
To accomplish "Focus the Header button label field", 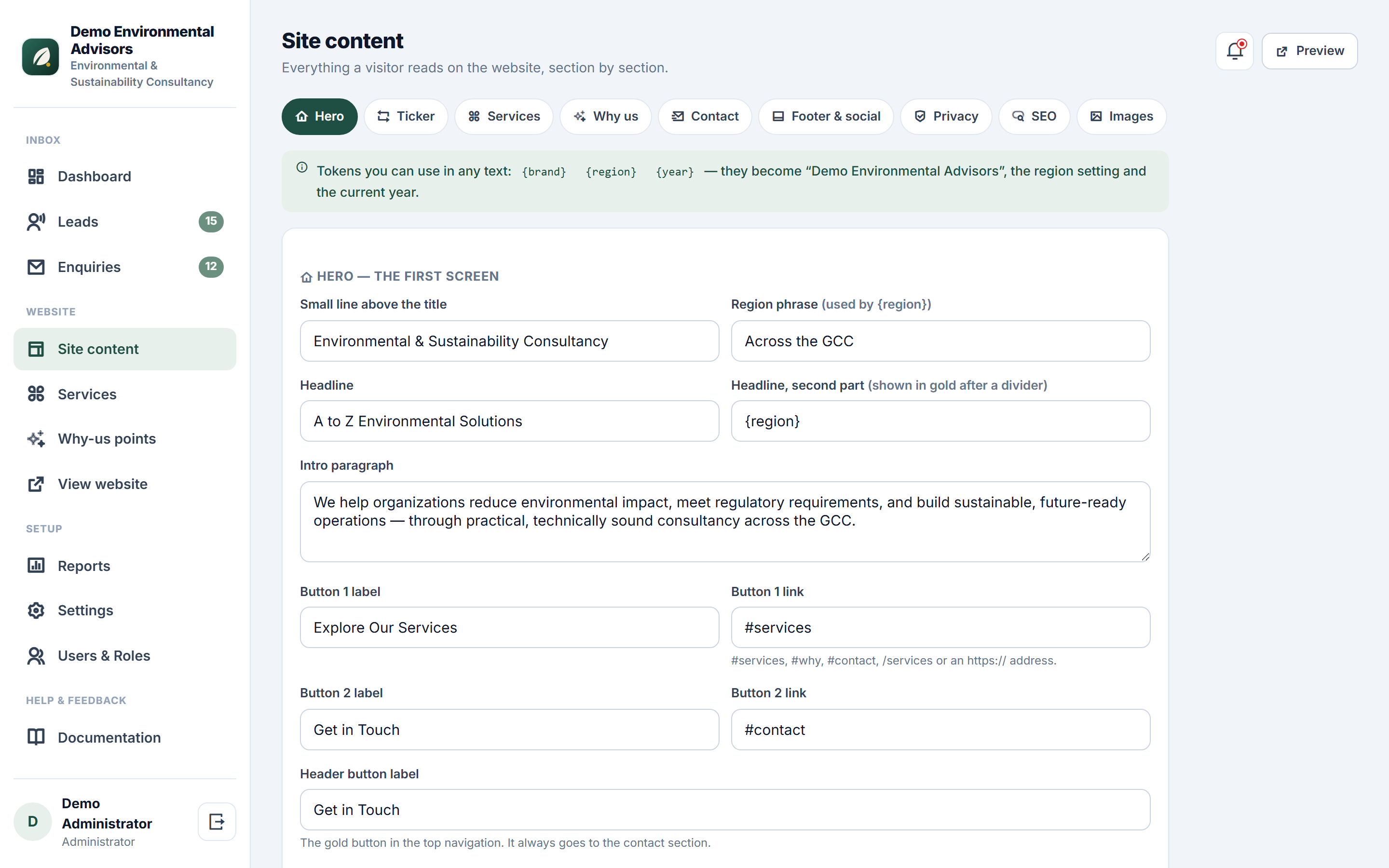I will 725,810.
